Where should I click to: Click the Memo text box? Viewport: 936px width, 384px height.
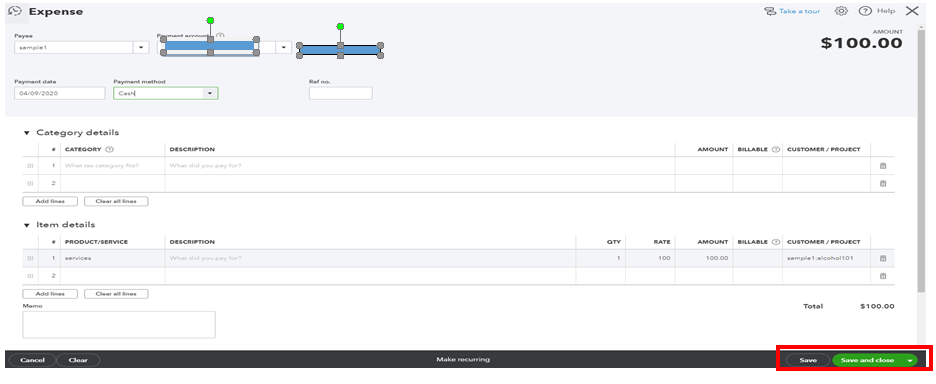(119, 324)
